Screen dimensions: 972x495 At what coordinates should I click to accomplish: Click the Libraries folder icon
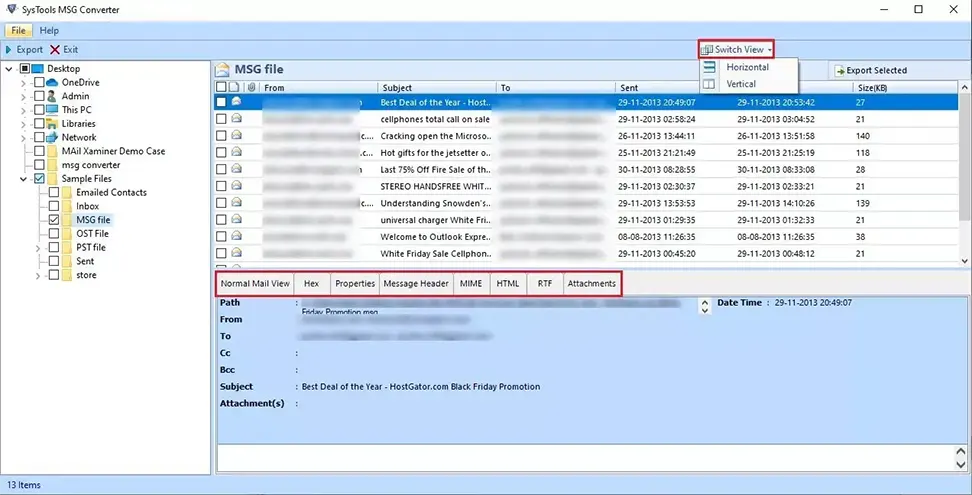pyautogui.click(x=52, y=123)
